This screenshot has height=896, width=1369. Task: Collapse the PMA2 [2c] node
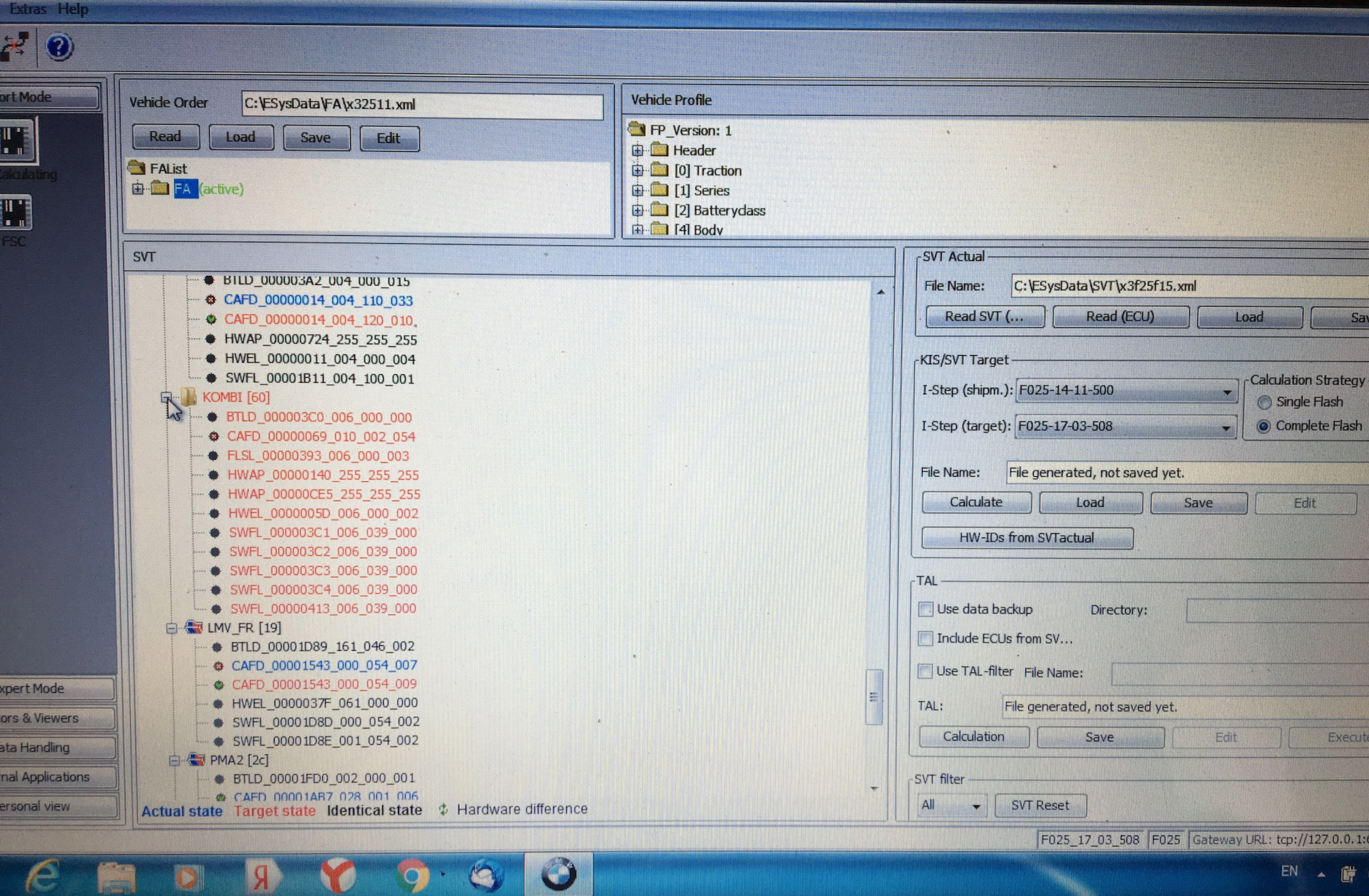tap(174, 761)
